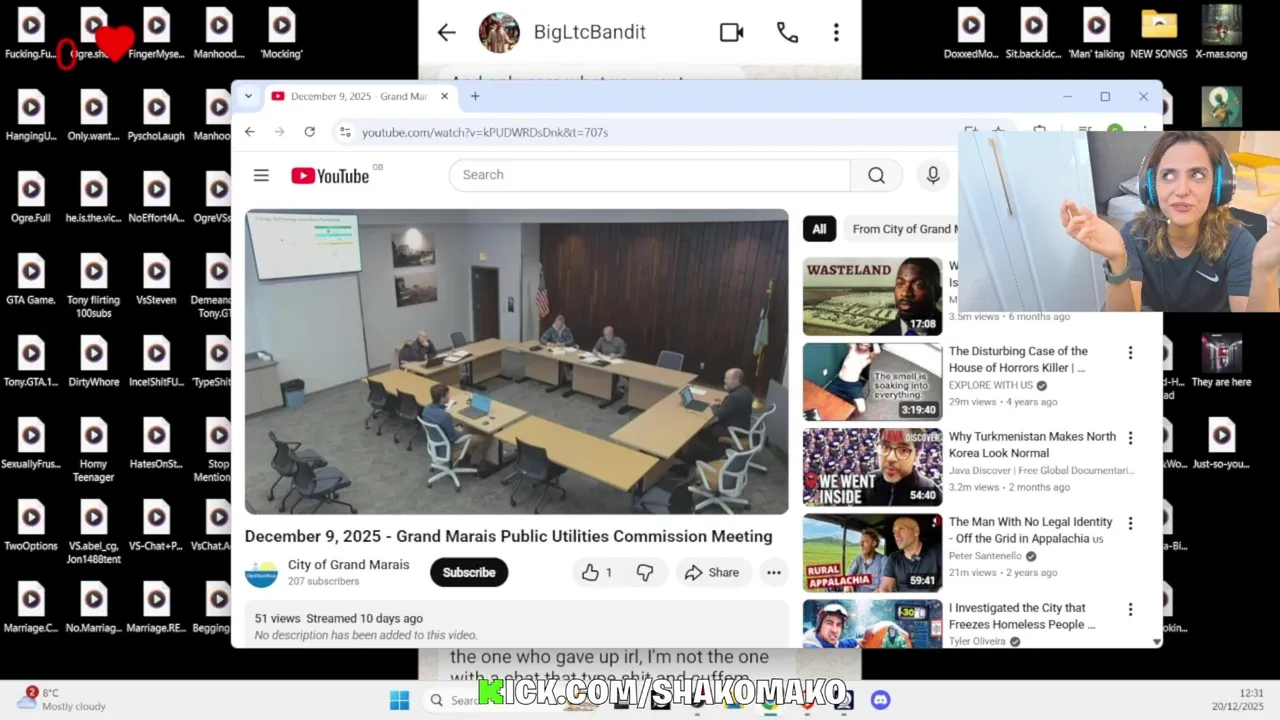Start video call with BigLtcBandit

(x=732, y=32)
